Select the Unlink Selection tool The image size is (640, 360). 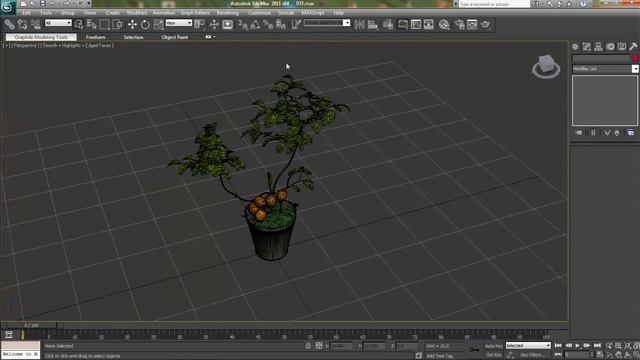pyautogui.click(x=22, y=24)
